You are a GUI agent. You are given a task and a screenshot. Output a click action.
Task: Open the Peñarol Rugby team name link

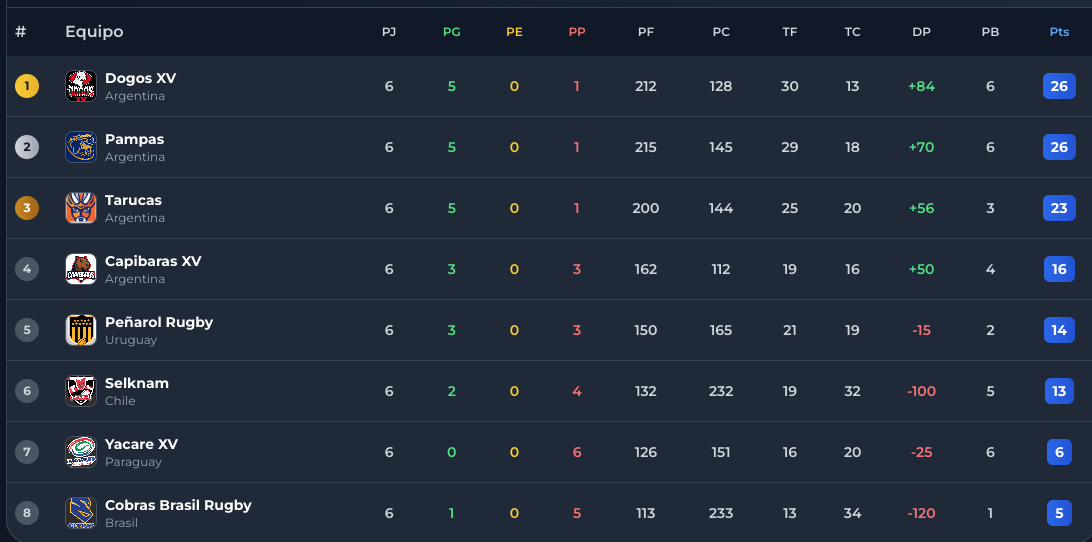coord(159,322)
